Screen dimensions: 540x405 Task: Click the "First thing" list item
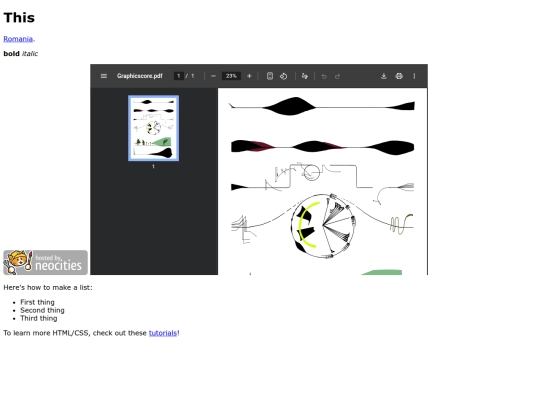click(x=37, y=302)
